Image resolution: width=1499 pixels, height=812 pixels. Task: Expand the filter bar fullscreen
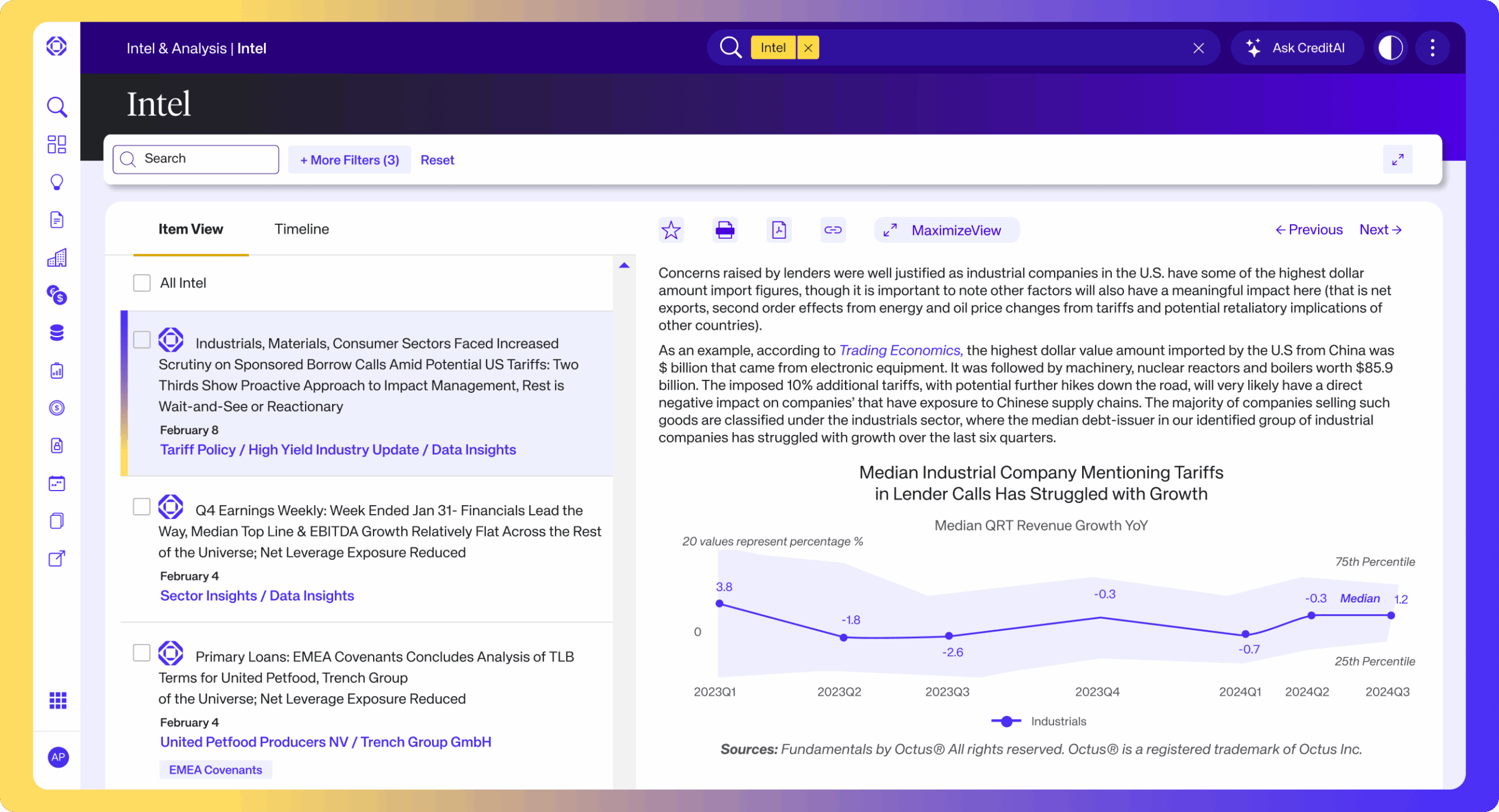pyautogui.click(x=1398, y=159)
